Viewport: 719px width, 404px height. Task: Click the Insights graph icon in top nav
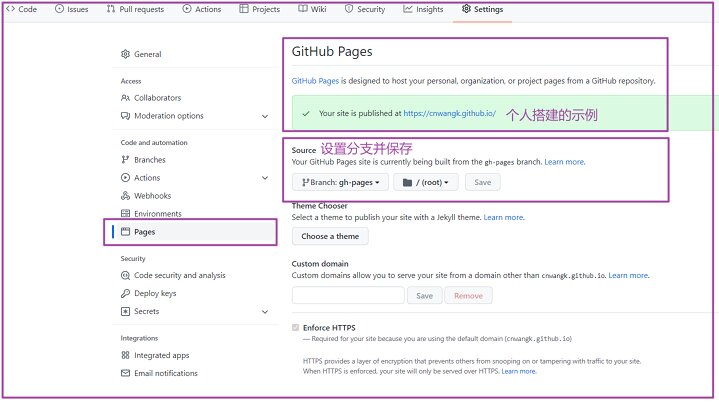click(408, 9)
